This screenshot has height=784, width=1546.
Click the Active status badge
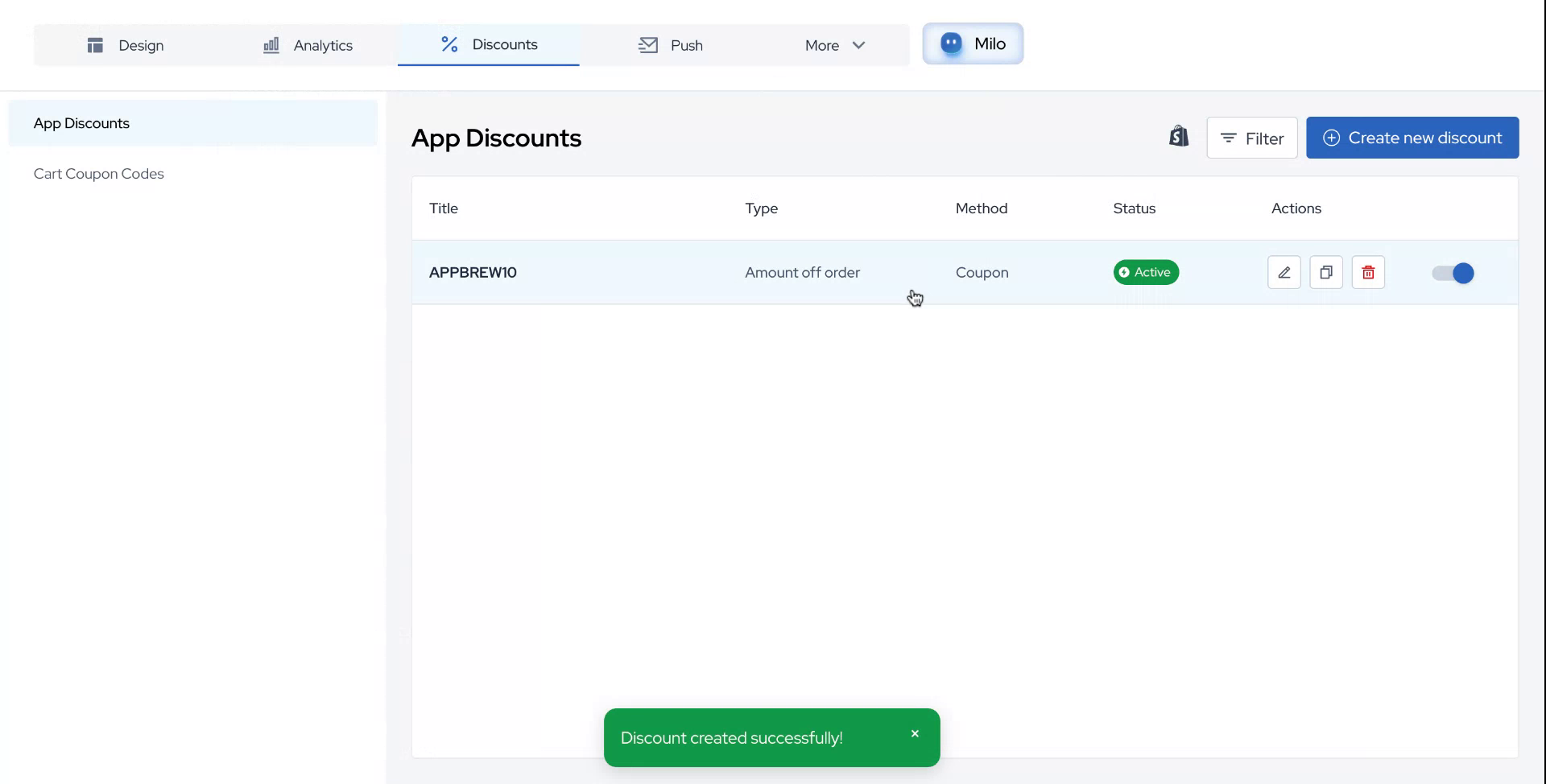pyautogui.click(x=1146, y=272)
